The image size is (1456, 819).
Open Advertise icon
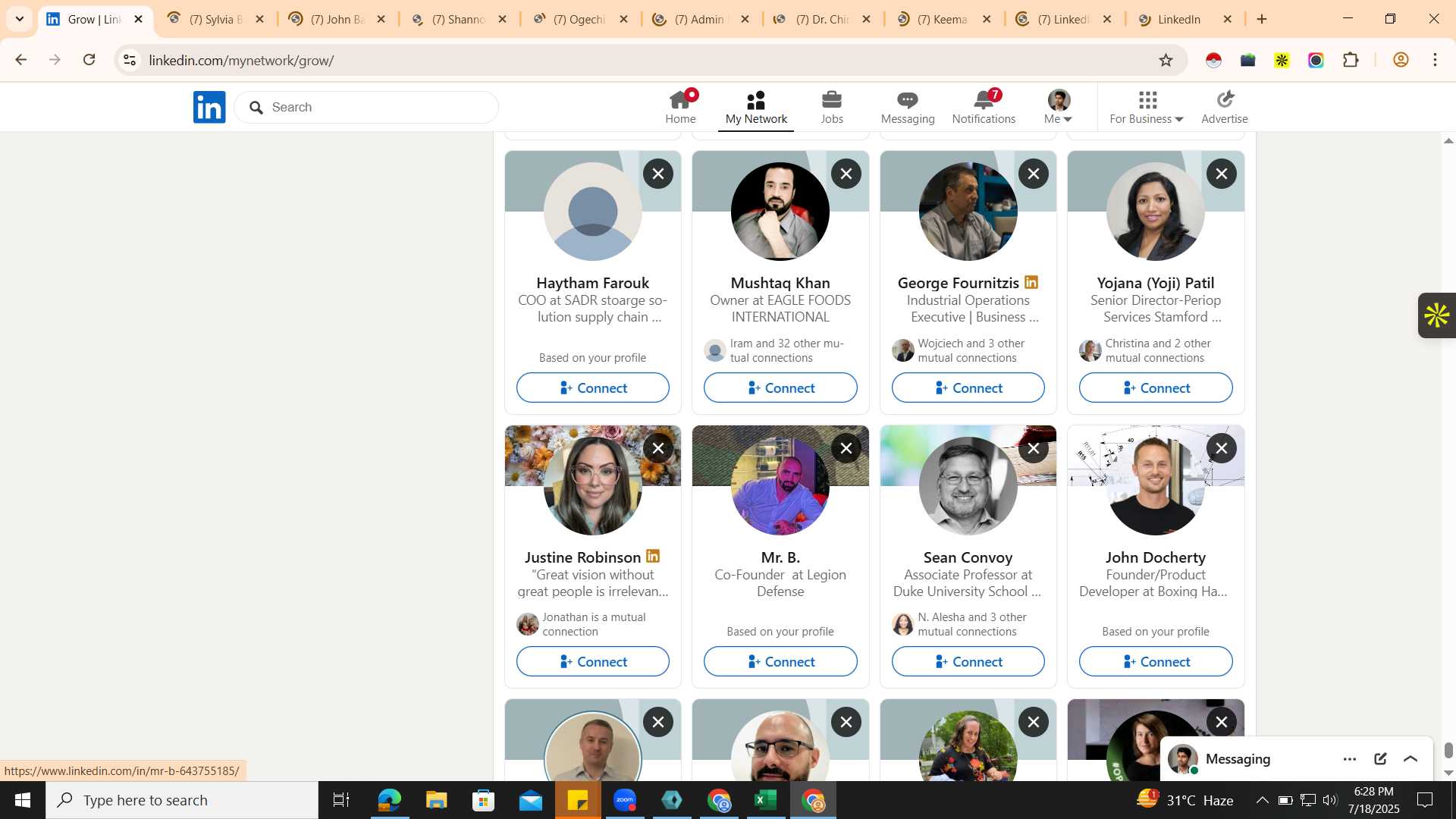[1224, 107]
